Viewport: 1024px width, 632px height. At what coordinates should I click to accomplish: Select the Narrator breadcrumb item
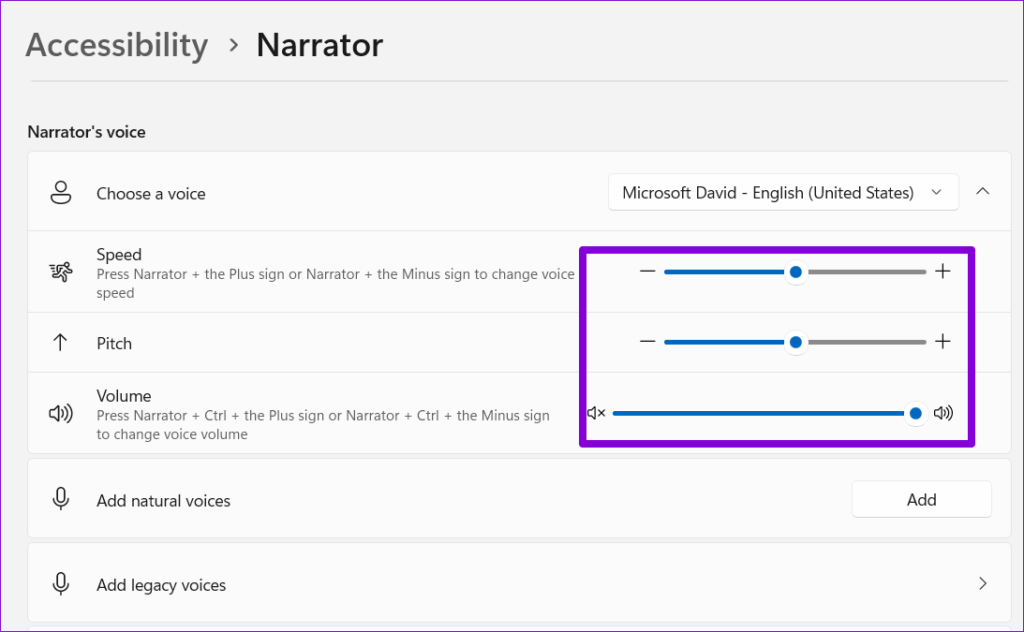click(x=319, y=44)
